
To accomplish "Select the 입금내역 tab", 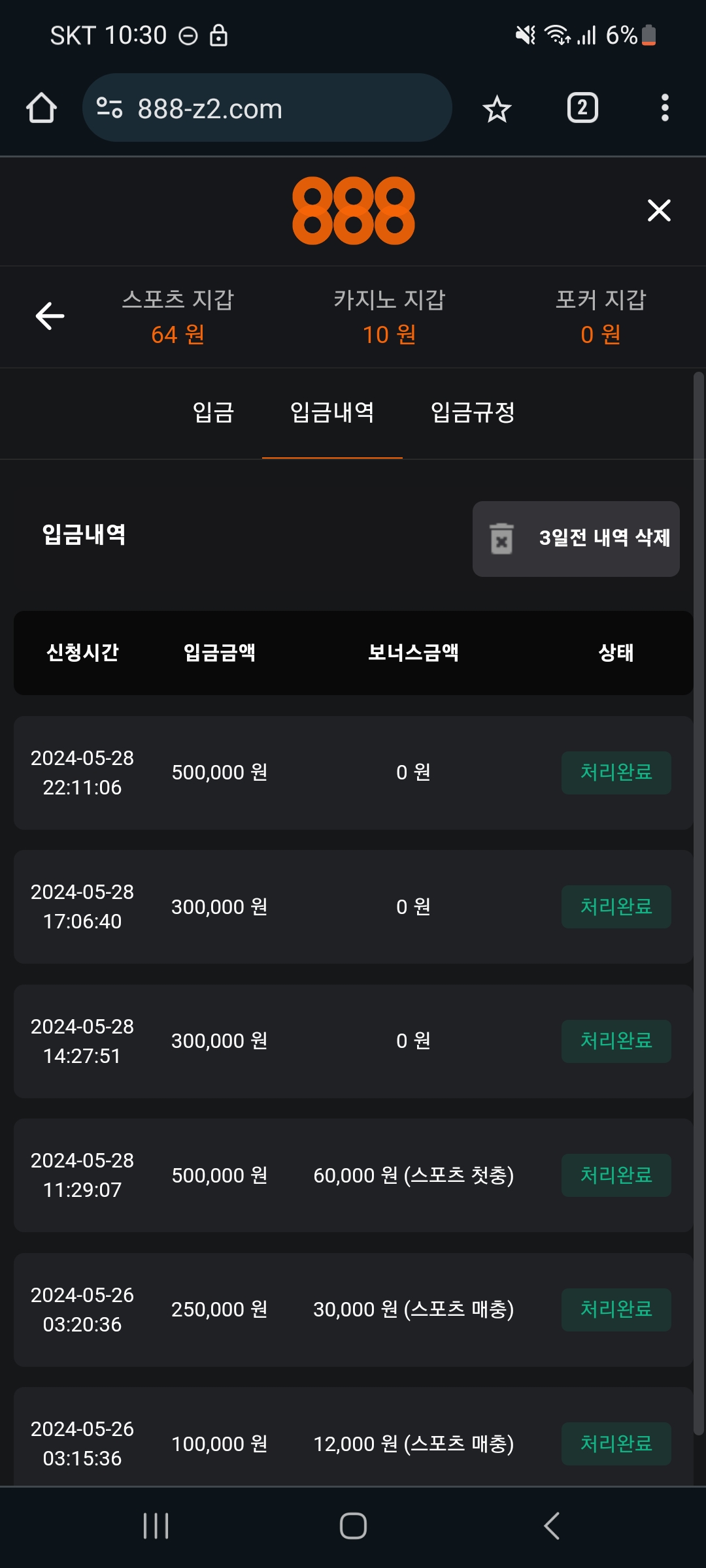I will (332, 412).
